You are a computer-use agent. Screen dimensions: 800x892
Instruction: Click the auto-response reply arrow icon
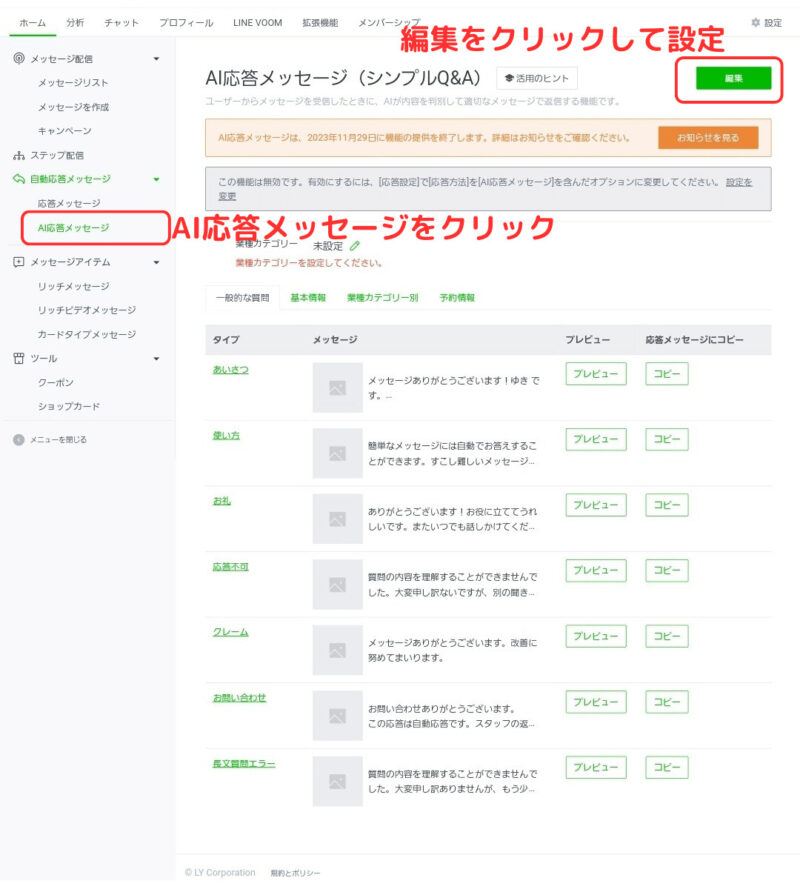(19, 179)
